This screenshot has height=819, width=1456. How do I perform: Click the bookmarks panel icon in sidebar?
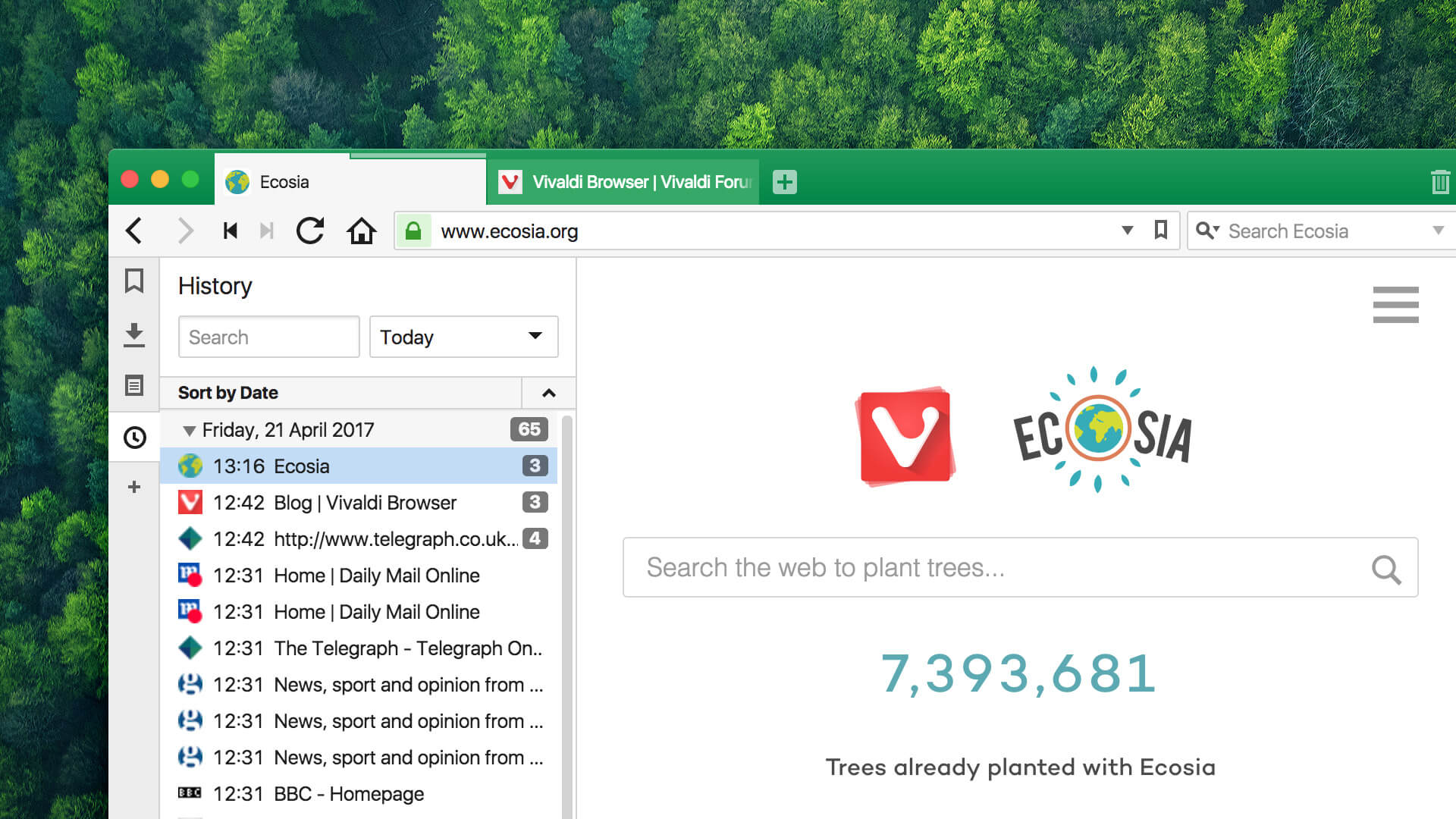(x=136, y=282)
